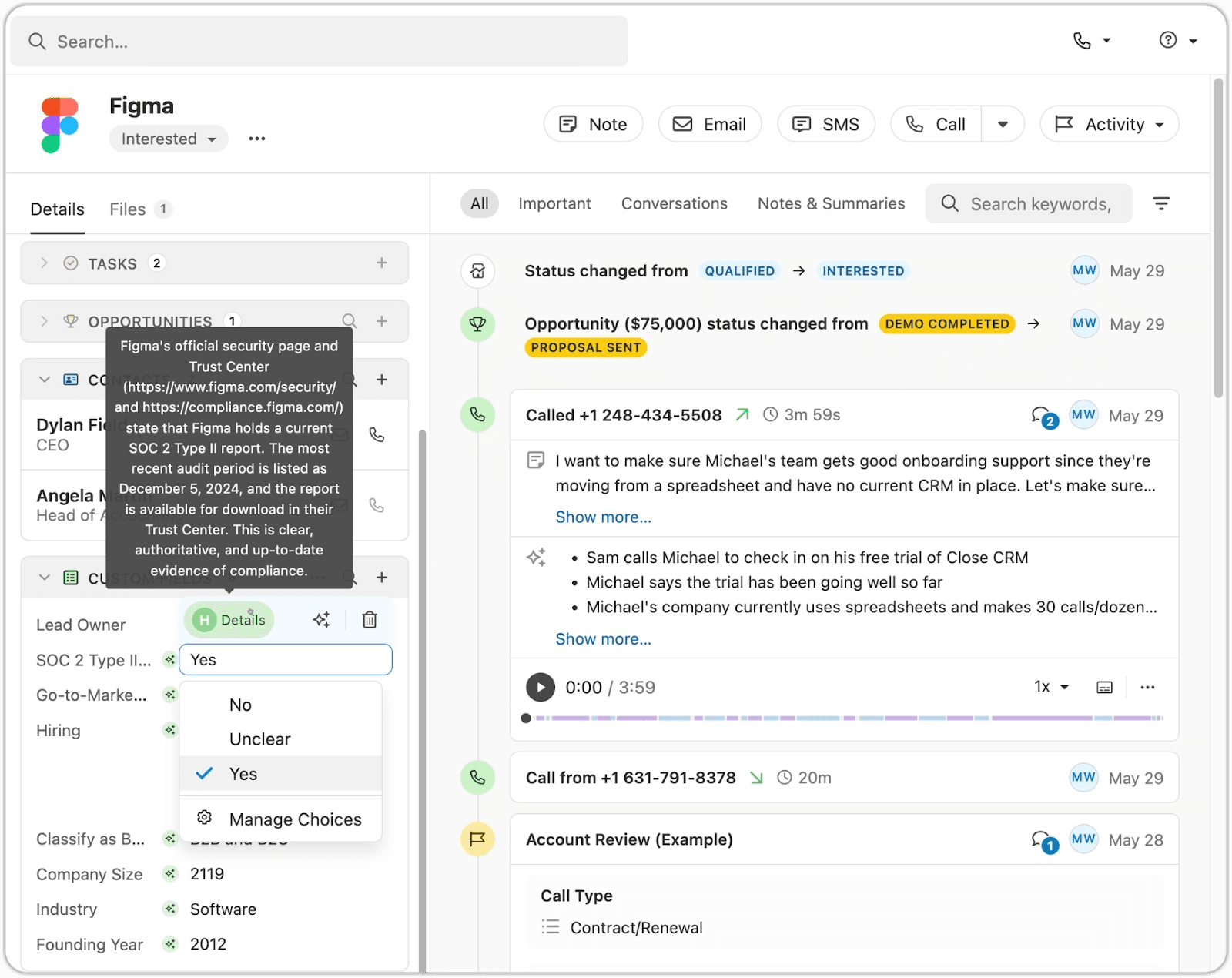Click the sparkle AI icon beside Lead Owner
Screen dimensions: 1232x978
(322, 619)
